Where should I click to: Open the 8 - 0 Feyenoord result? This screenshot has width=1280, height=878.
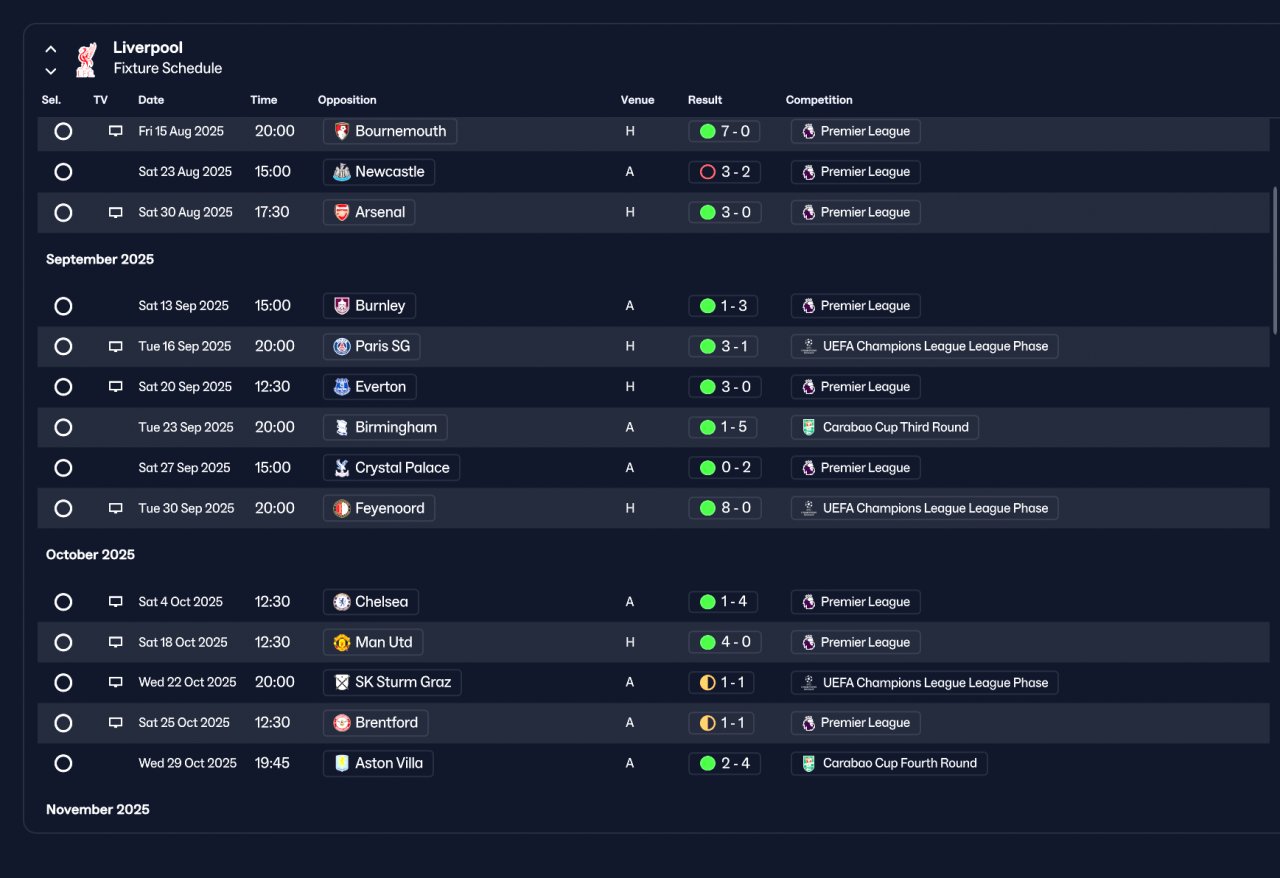tap(725, 508)
